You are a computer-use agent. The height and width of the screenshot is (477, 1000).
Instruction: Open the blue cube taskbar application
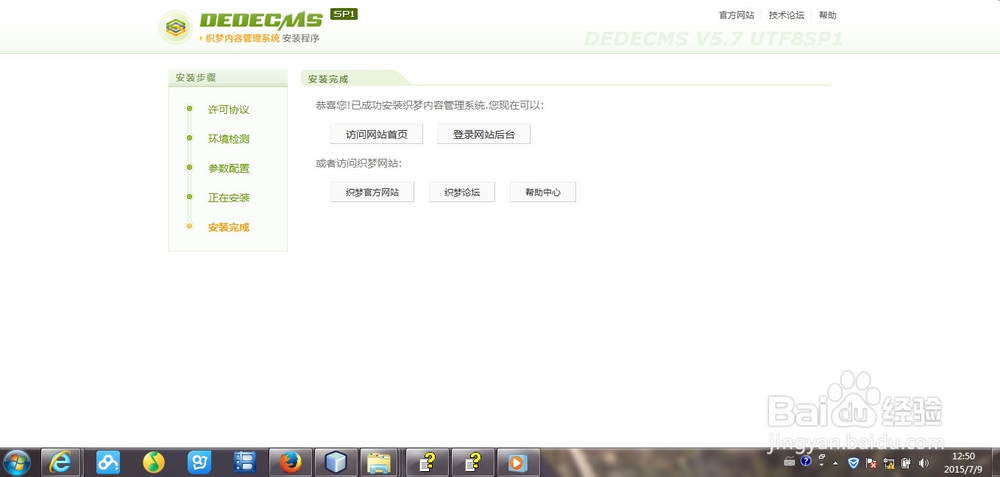335,463
